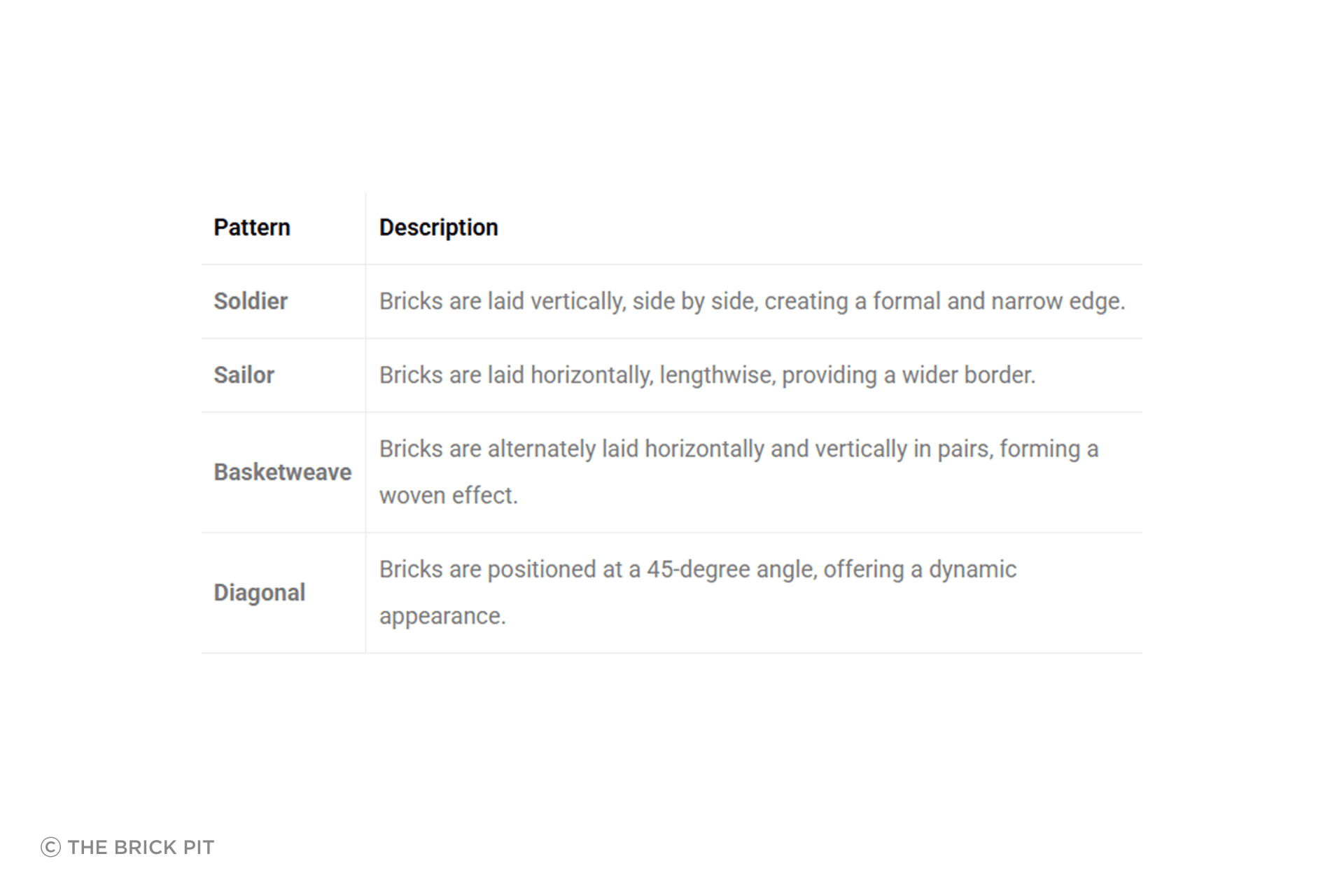The width and height of the screenshot is (1344, 896).
Task: Click the Sailor description about wider border
Action: pyautogui.click(x=708, y=375)
